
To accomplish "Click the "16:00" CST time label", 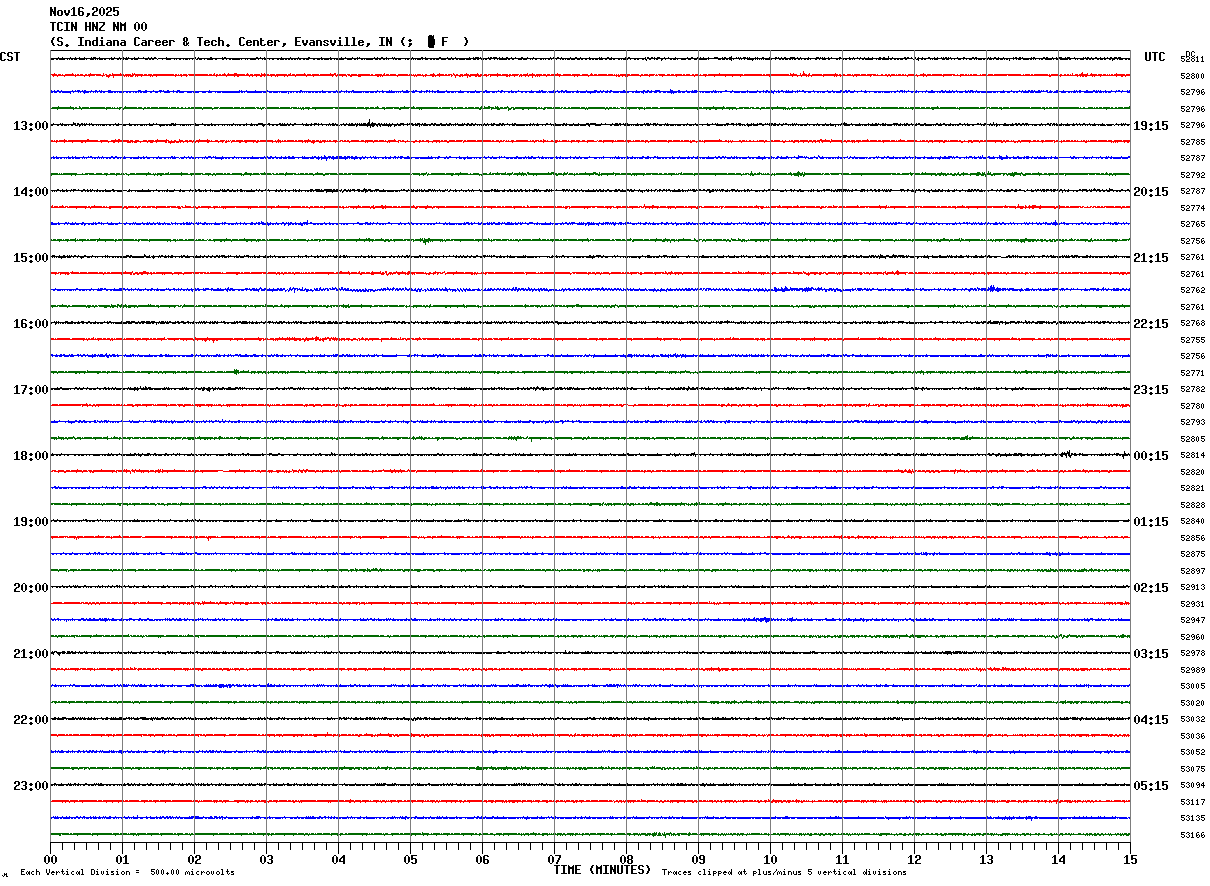I will (31, 324).
